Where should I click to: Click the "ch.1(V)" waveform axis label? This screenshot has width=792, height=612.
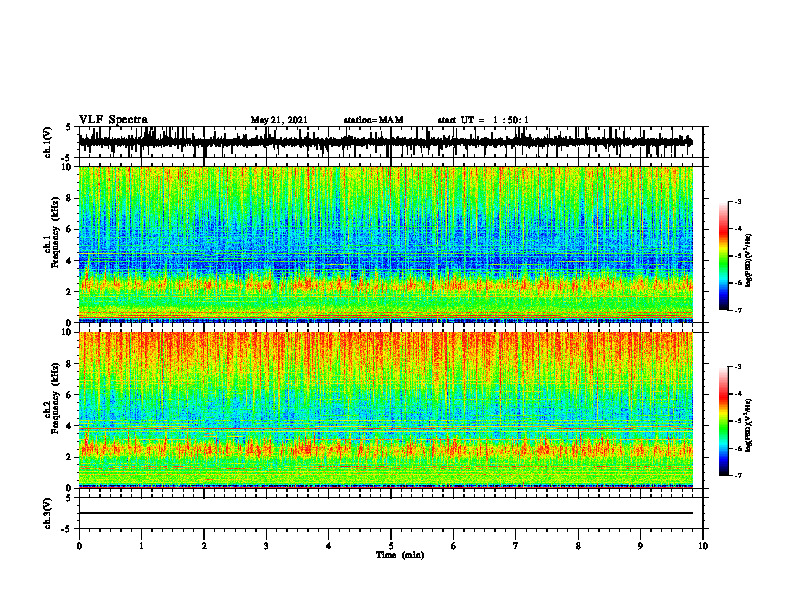(x=47, y=142)
